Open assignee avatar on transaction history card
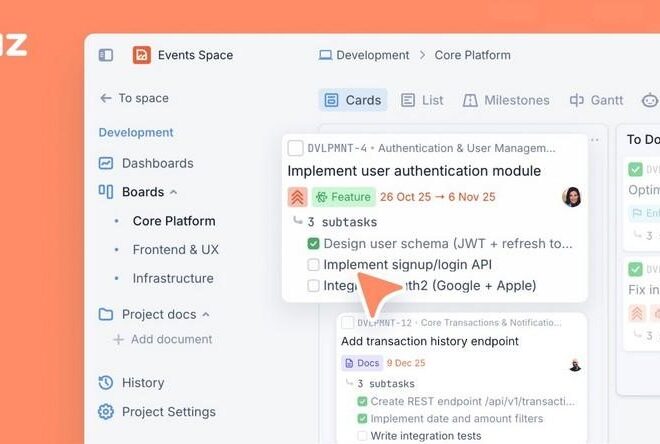Image resolution: width=660 pixels, height=444 pixels. tap(575, 365)
